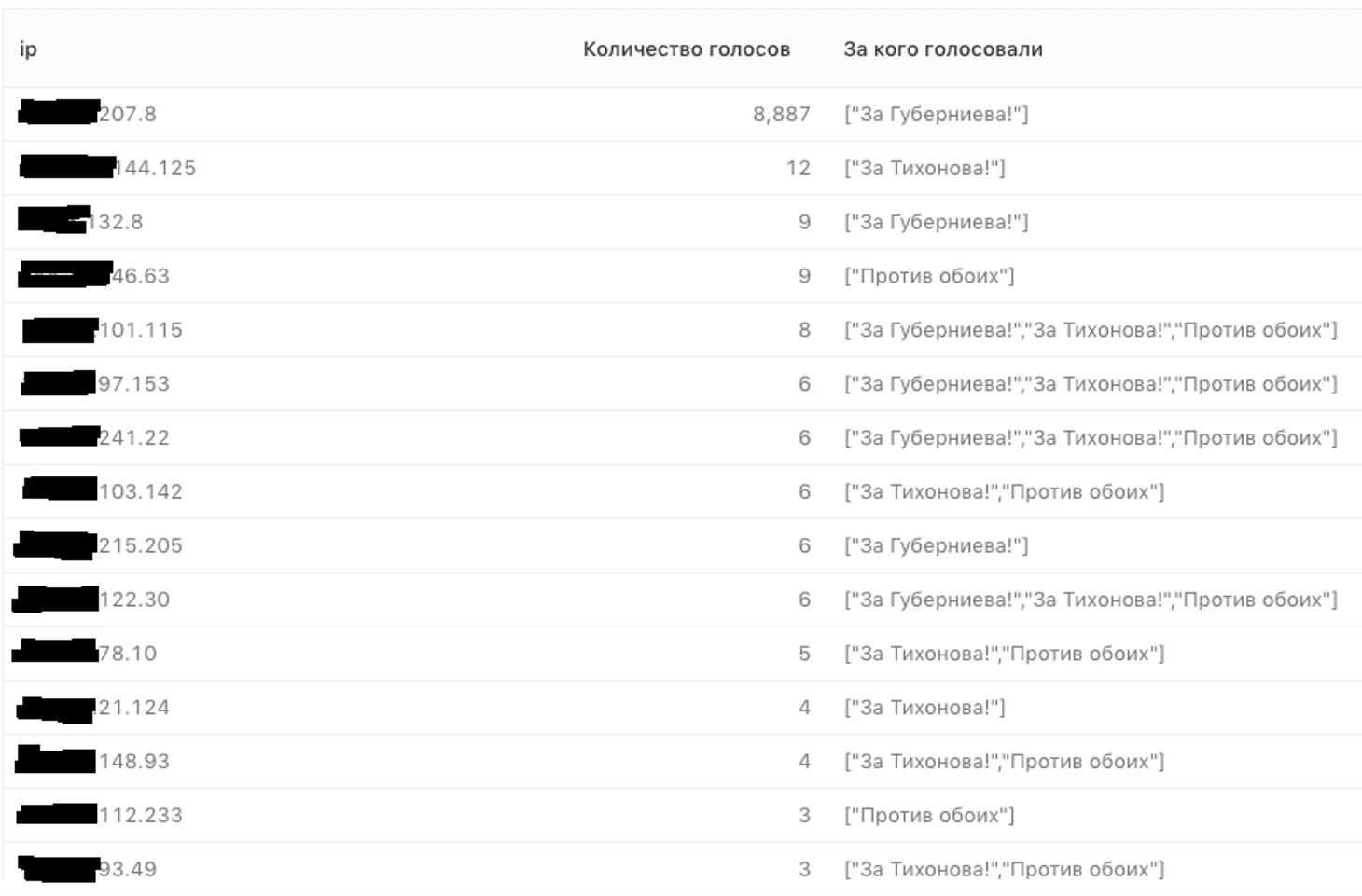The height and width of the screenshot is (896, 1362).
Task: Click the IP ending in 93.49
Action: 88,869
